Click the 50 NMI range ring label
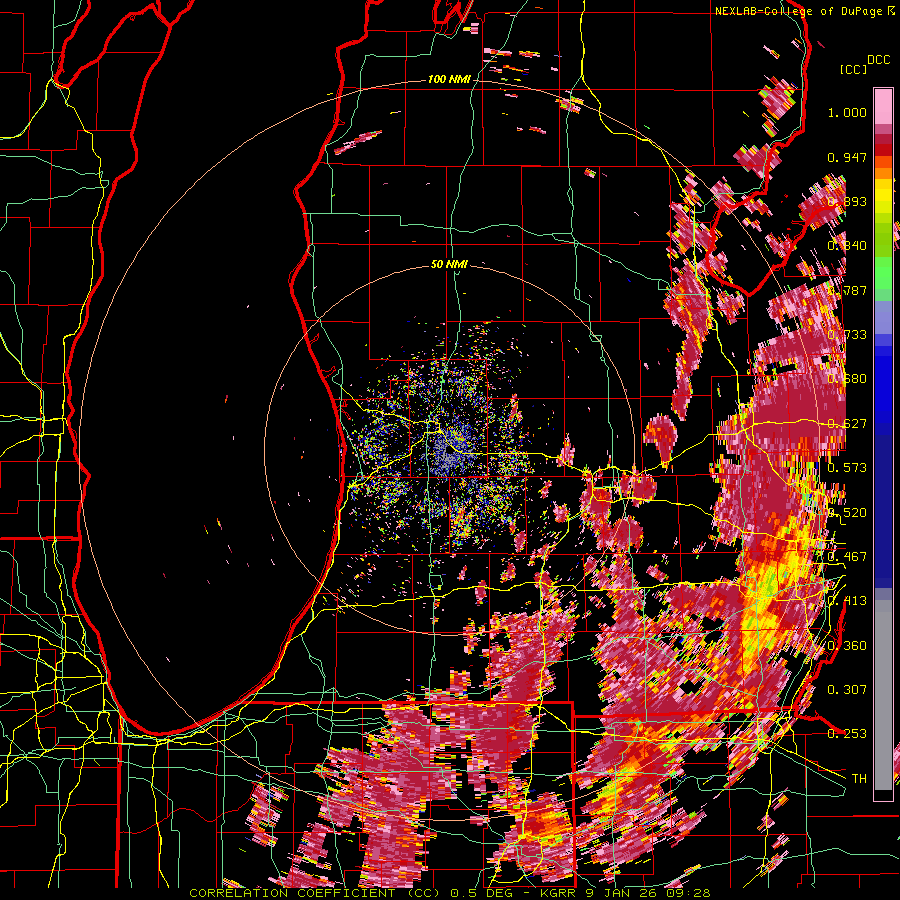 (x=449, y=264)
